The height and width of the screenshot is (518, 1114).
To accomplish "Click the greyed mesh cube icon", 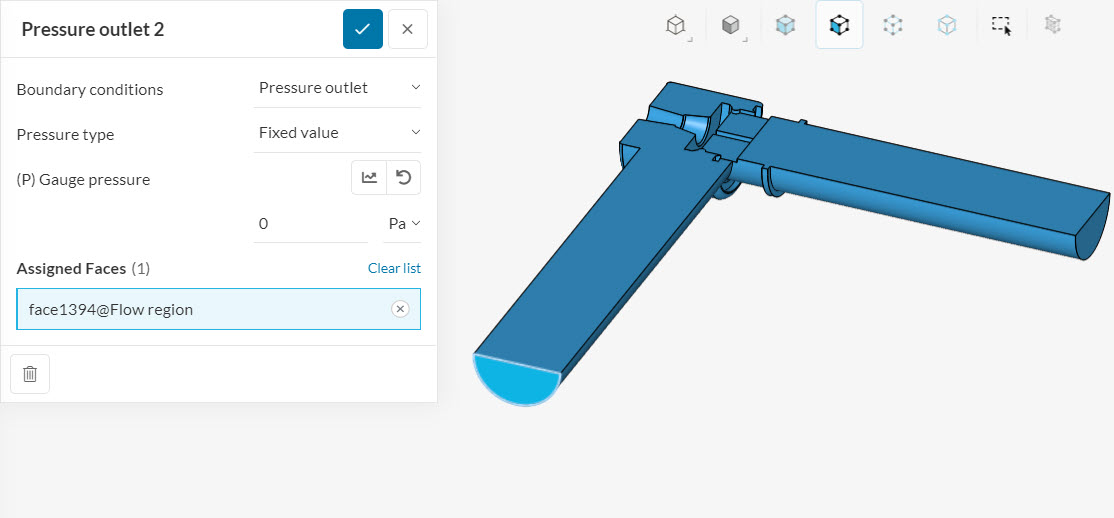I will pos(1053,26).
